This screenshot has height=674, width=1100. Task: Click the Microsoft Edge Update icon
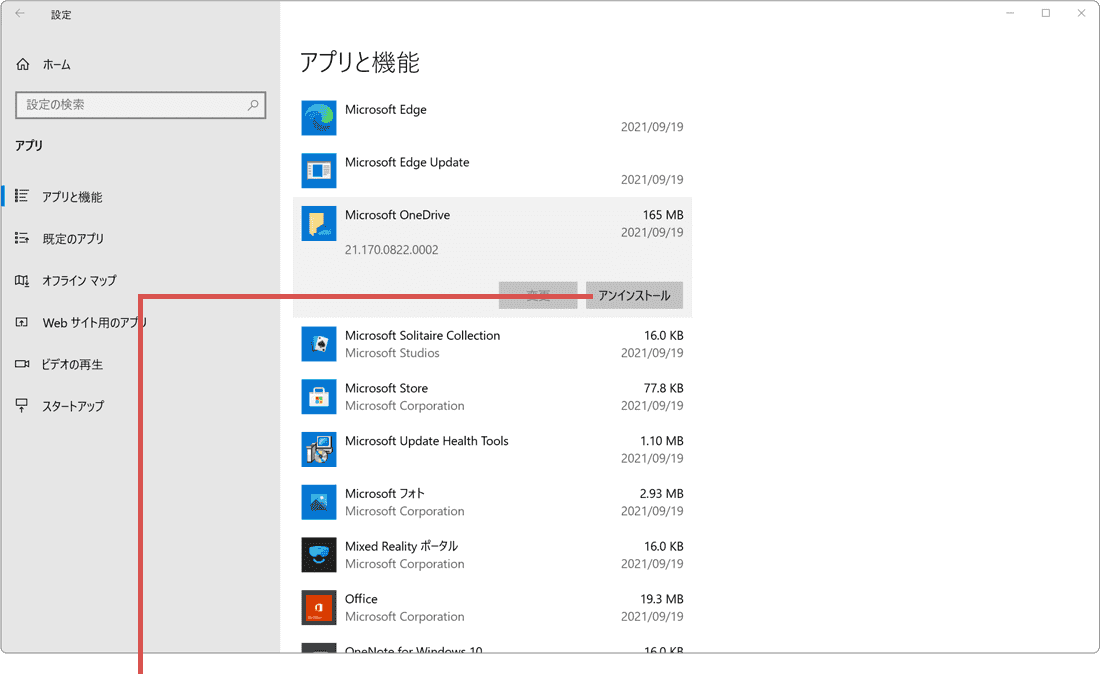pos(318,170)
